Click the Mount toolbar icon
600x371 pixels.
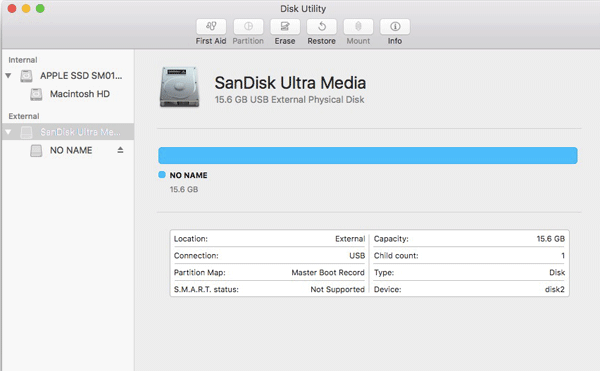(358, 27)
